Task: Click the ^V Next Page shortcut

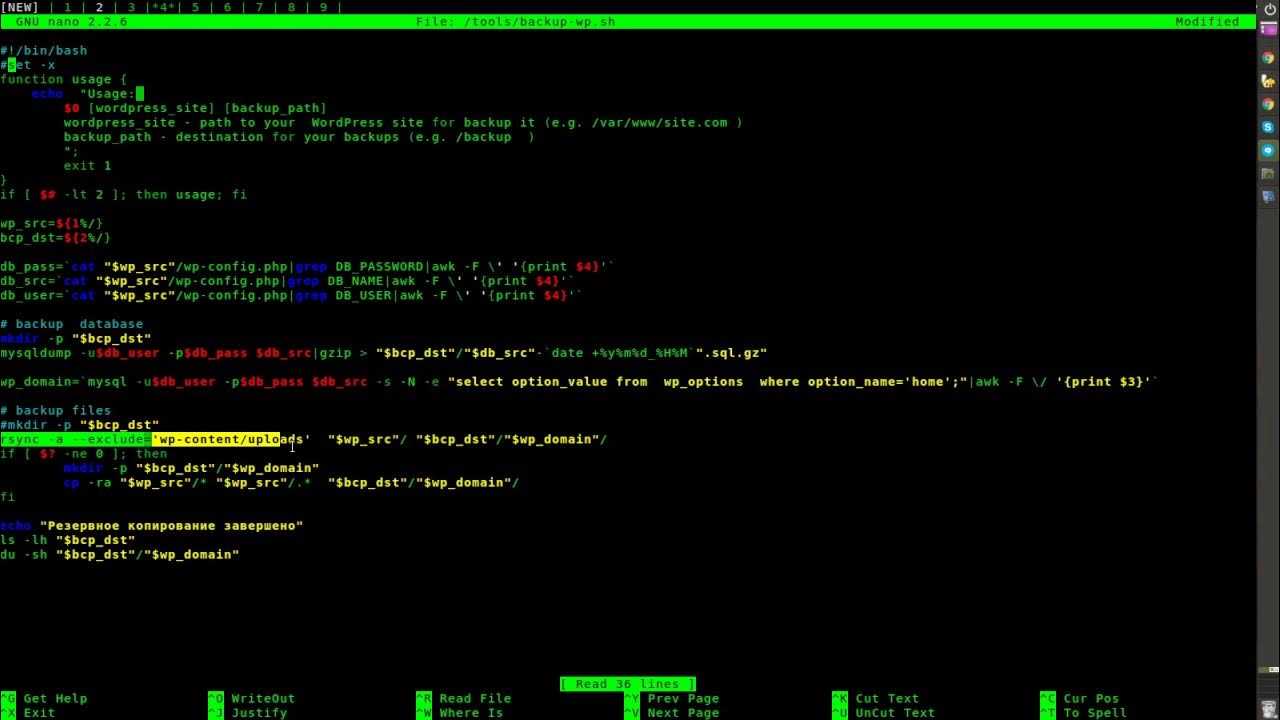Action: click(x=672, y=713)
